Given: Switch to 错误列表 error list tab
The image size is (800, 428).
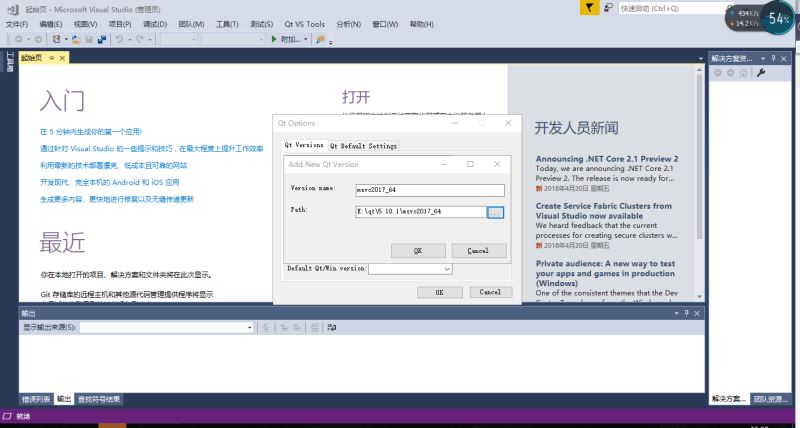Looking at the screenshot, I should (x=36, y=399).
